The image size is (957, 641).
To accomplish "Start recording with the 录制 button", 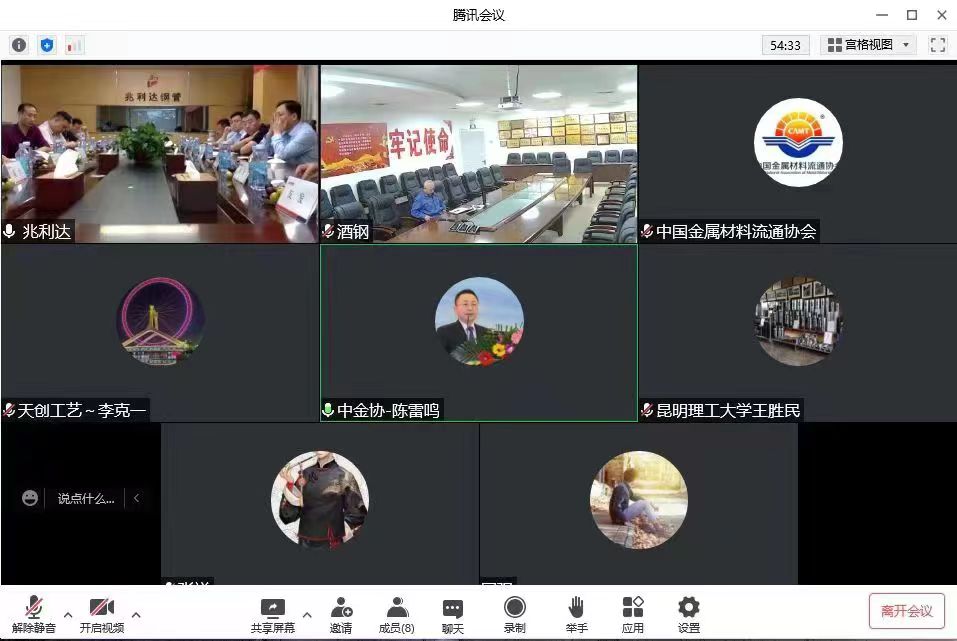I will tap(515, 614).
